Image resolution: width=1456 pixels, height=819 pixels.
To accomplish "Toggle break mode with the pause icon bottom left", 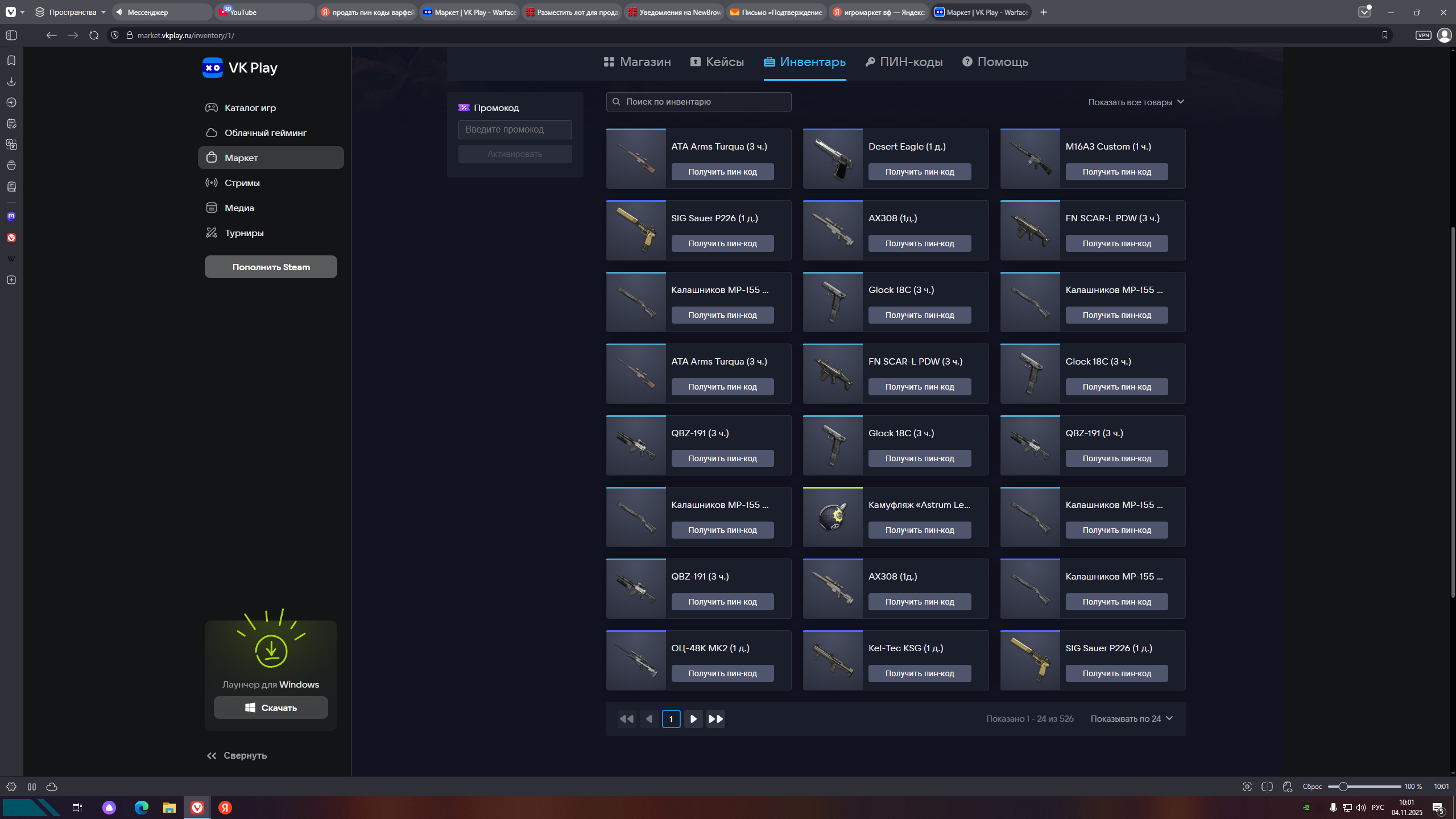I will coord(32,787).
